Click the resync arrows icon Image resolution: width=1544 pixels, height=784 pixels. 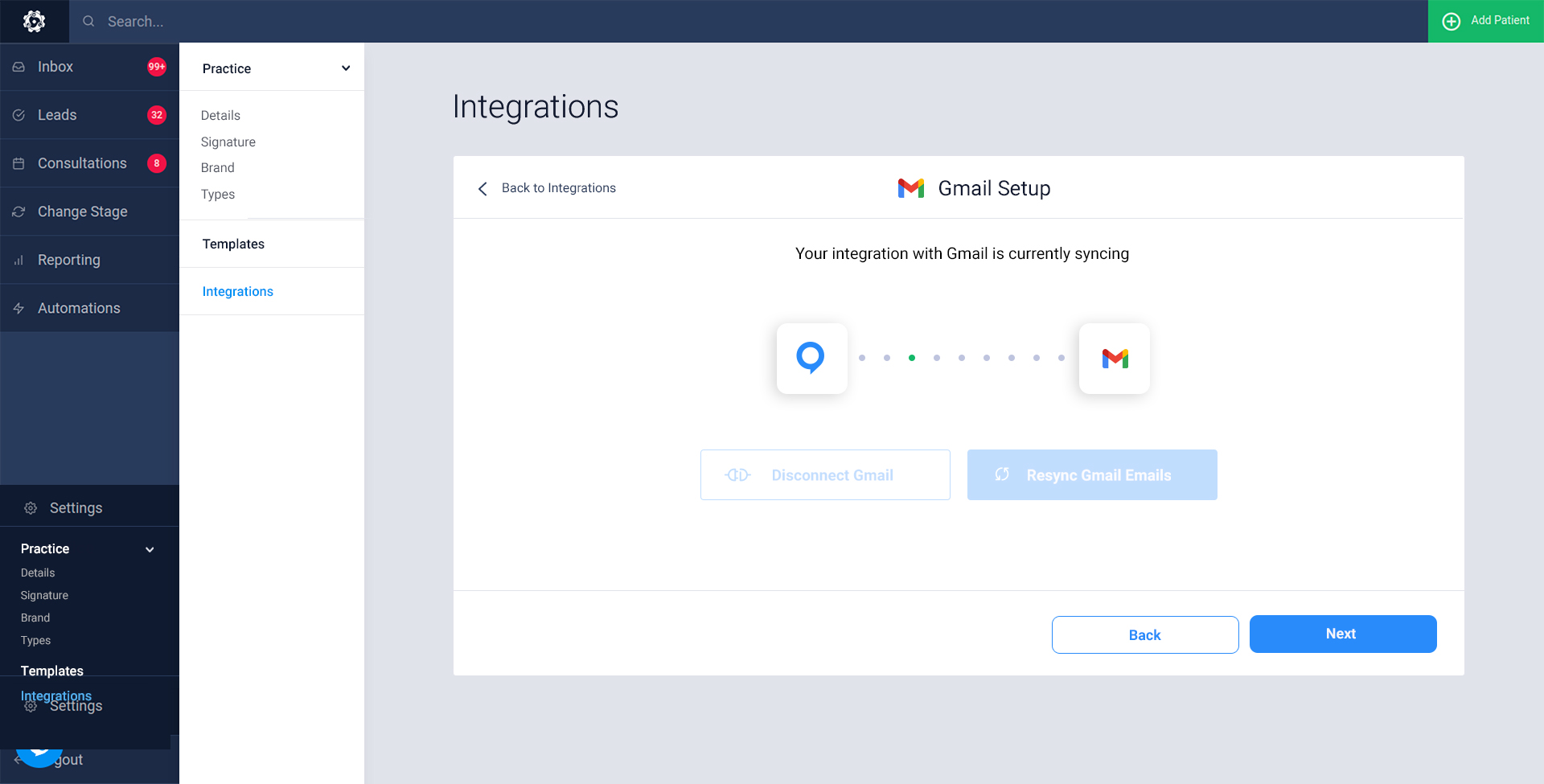click(x=1002, y=474)
